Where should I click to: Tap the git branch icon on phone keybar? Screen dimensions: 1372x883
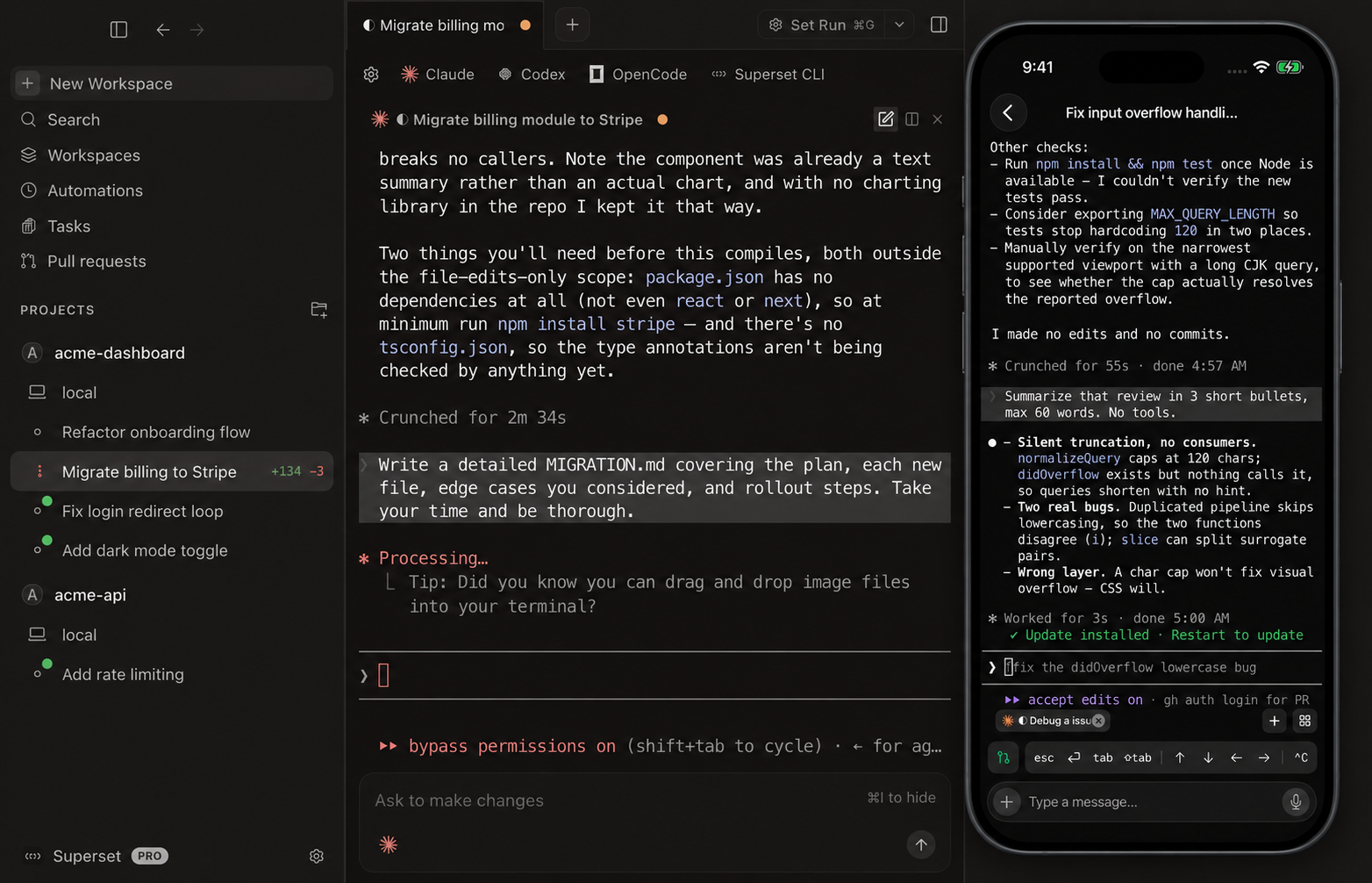tap(1004, 757)
